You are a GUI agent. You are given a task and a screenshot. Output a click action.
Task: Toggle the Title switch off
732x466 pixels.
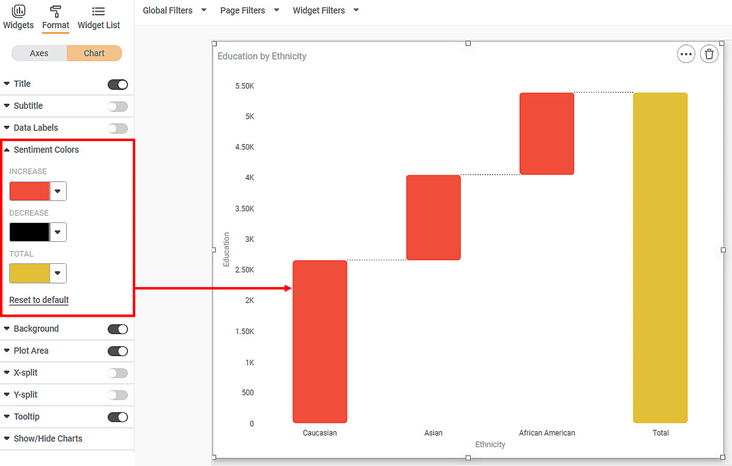tap(117, 85)
